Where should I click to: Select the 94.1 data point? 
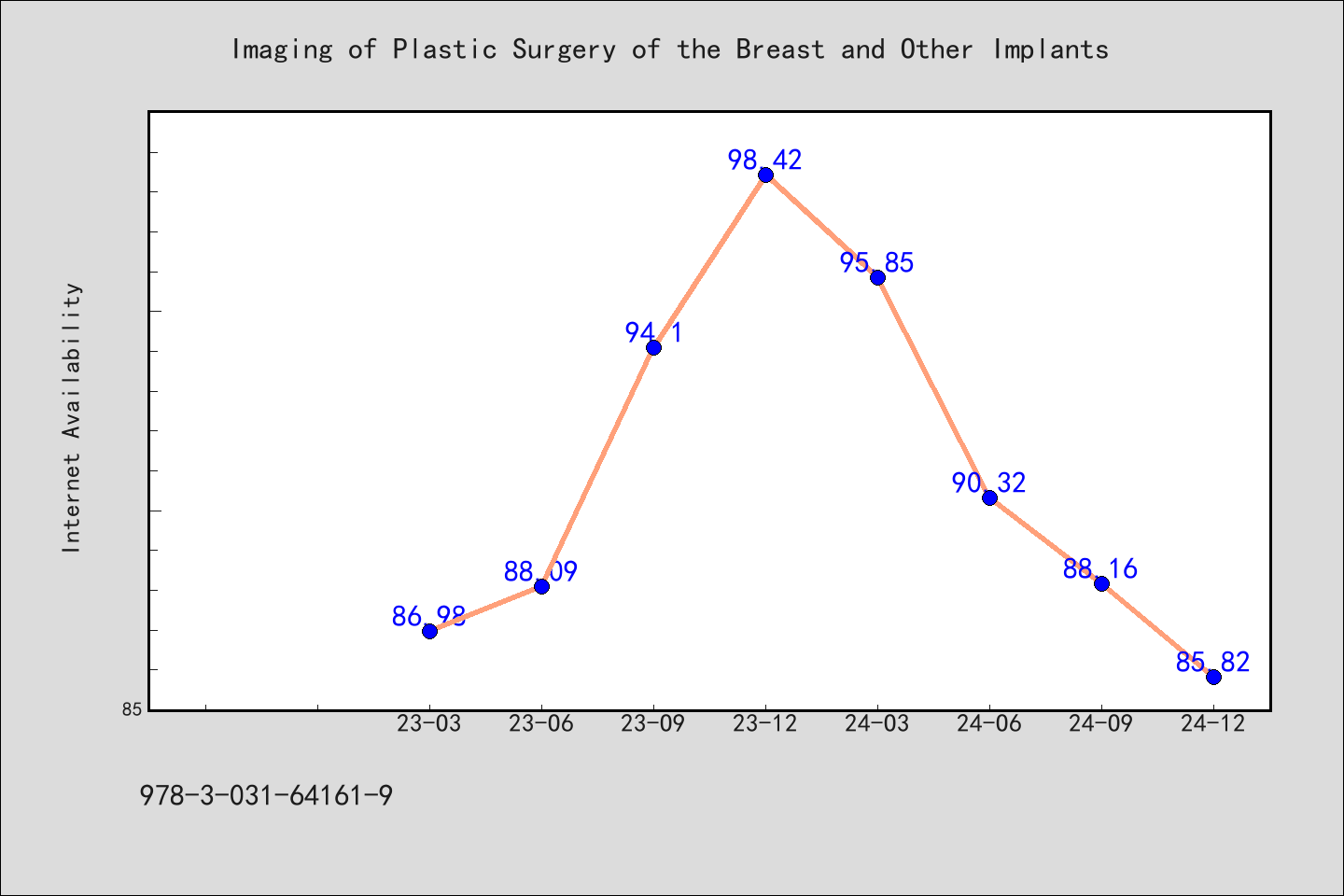coord(653,347)
